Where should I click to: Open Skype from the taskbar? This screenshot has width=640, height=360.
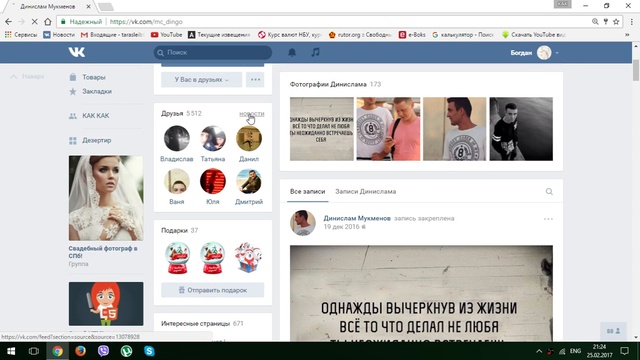[149, 351]
